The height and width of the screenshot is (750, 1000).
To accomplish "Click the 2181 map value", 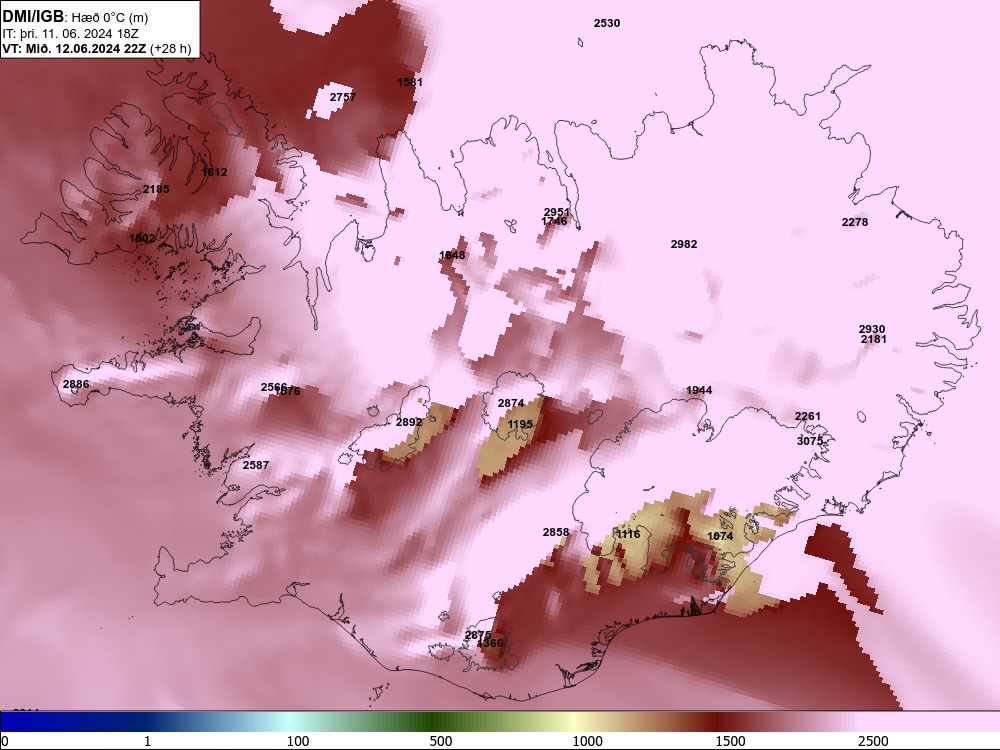I will point(874,339).
